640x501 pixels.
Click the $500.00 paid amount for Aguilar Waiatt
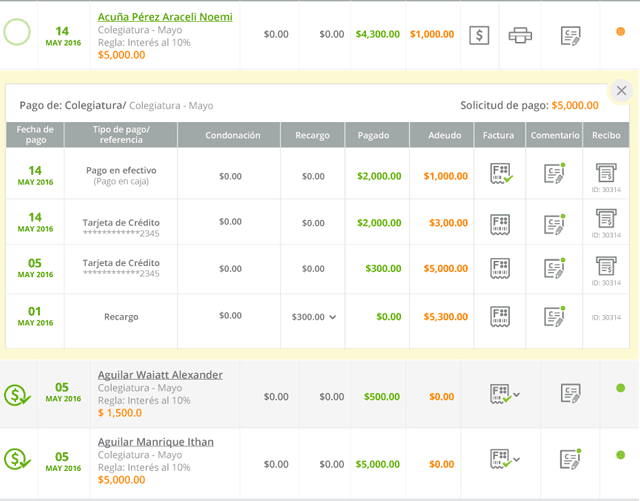tap(382, 396)
